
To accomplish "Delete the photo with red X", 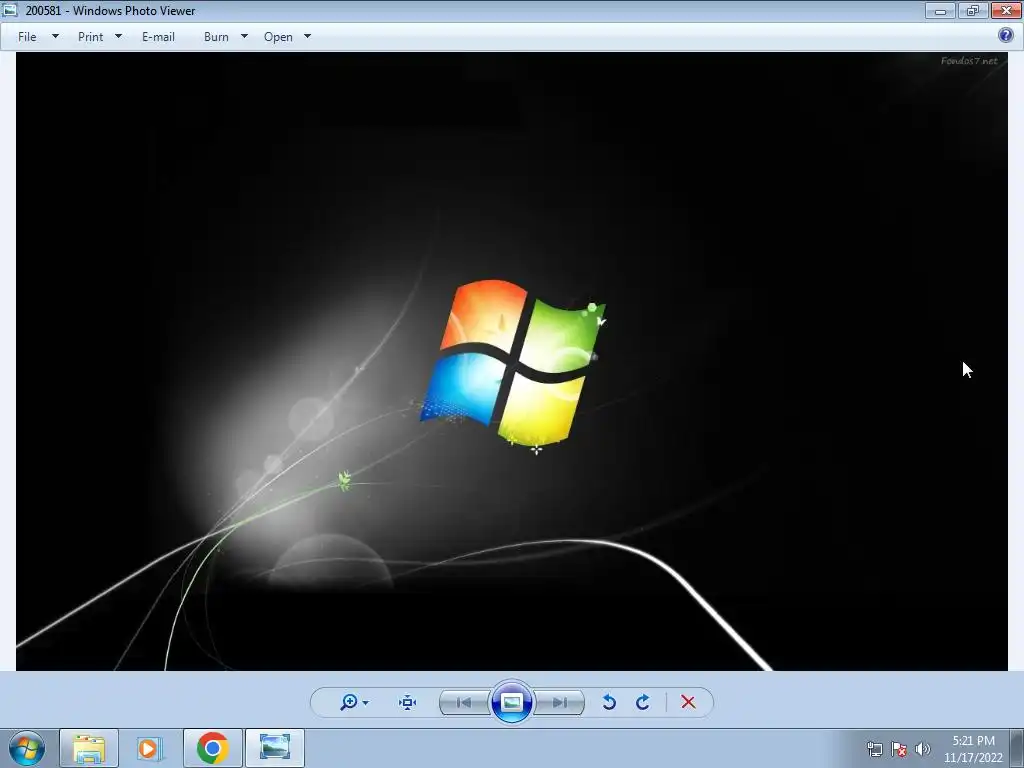I will pyautogui.click(x=688, y=702).
